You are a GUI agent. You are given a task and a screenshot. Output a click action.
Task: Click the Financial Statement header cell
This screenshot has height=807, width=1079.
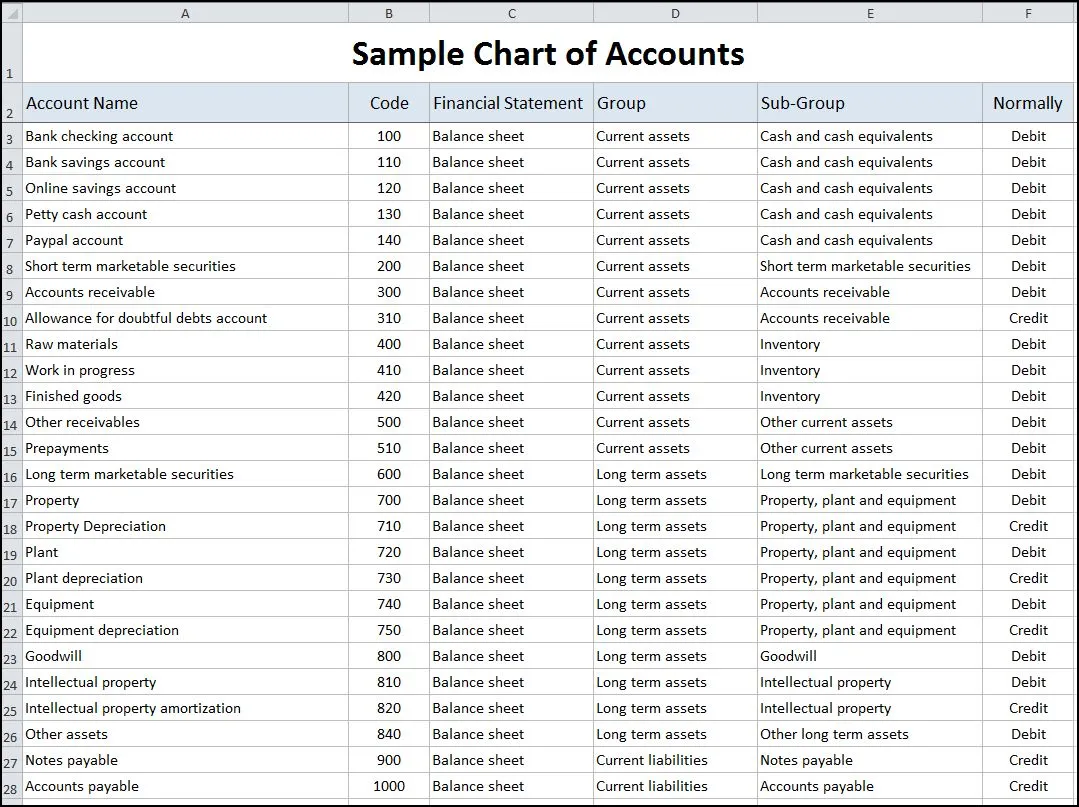510,103
